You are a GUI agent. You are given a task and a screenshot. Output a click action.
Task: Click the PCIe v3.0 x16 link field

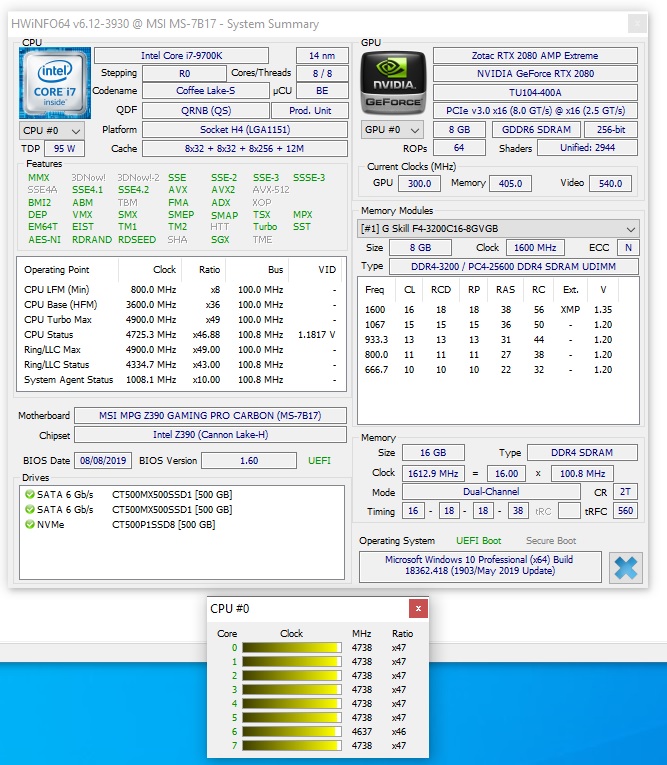(x=535, y=111)
